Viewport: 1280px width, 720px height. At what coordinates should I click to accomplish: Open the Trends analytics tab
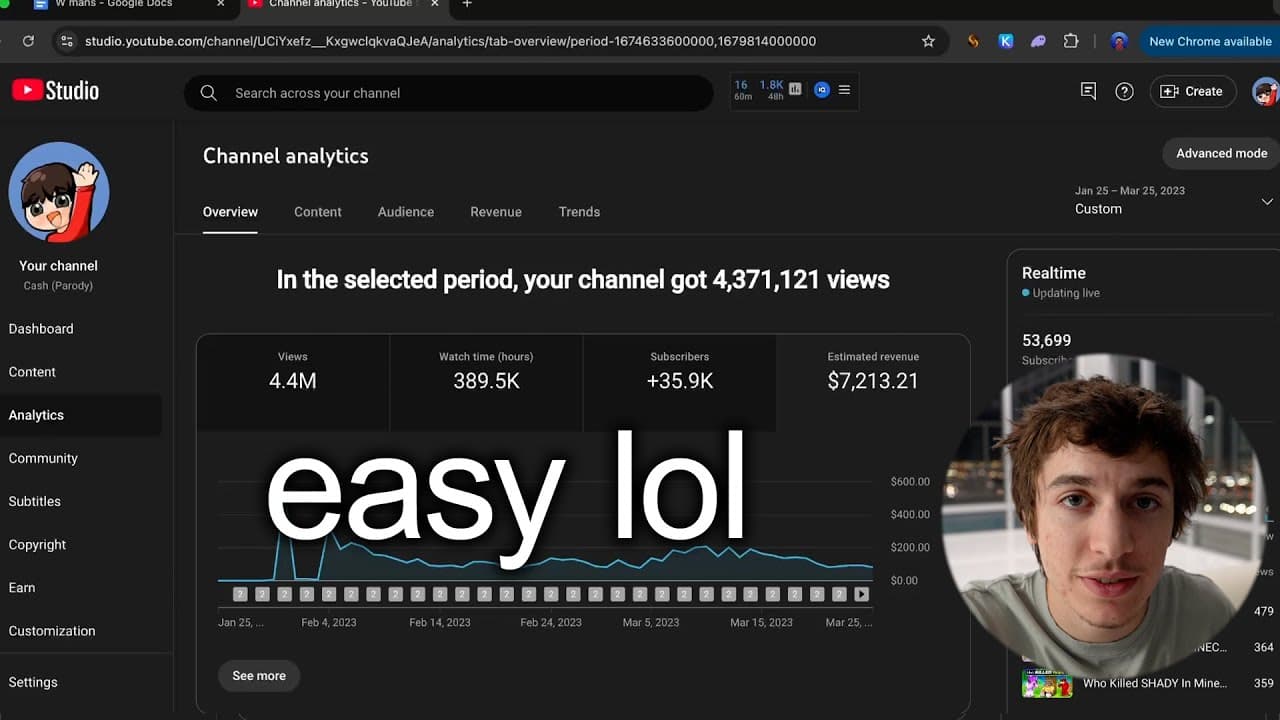pyautogui.click(x=579, y=212)
